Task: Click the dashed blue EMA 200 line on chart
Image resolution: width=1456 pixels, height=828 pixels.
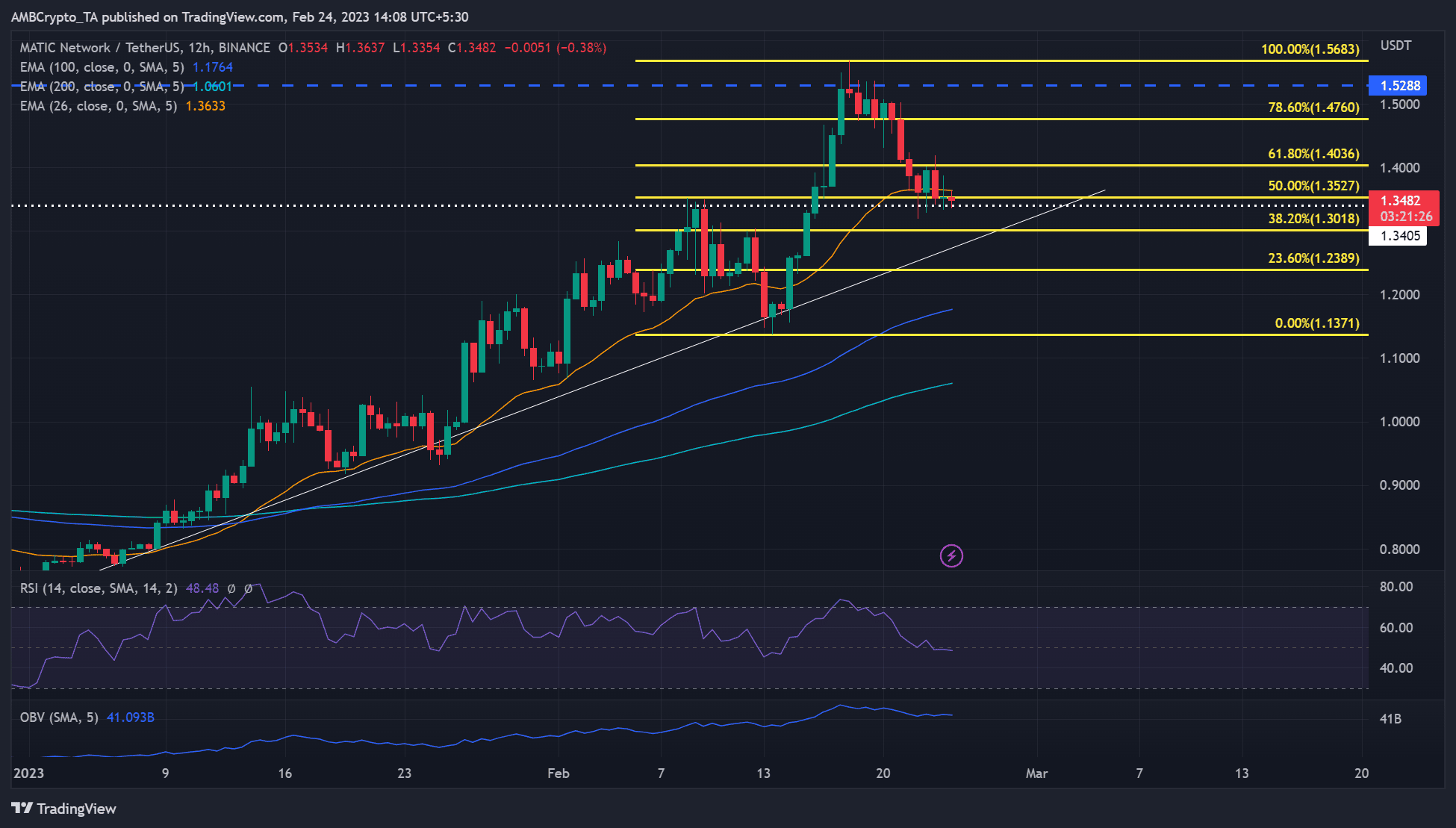Action: [x=523, y=86]
